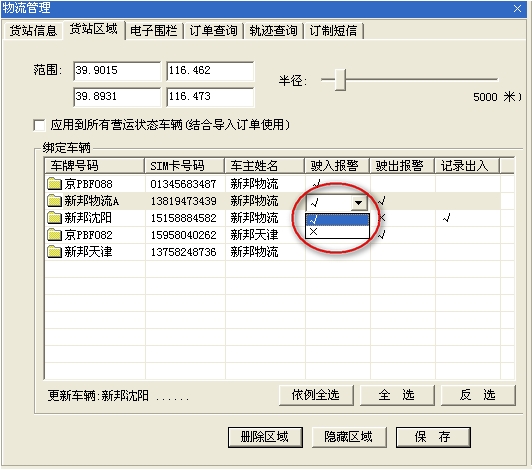Toggle 驶出报警 check for 新邦物流A
Viewport: 532px width, 470px height.
click(382, 201)
